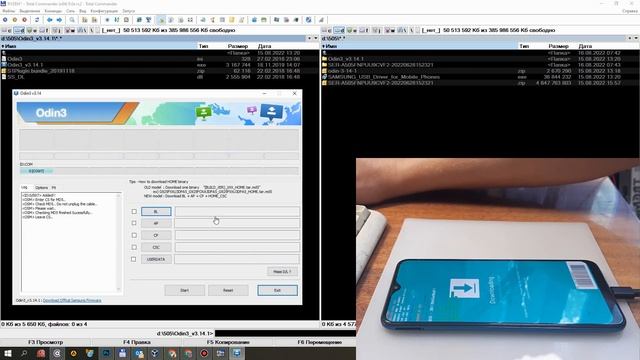Sort left panel by Размер column
This screenshot has height=360, width=640.
pos(238,46)
